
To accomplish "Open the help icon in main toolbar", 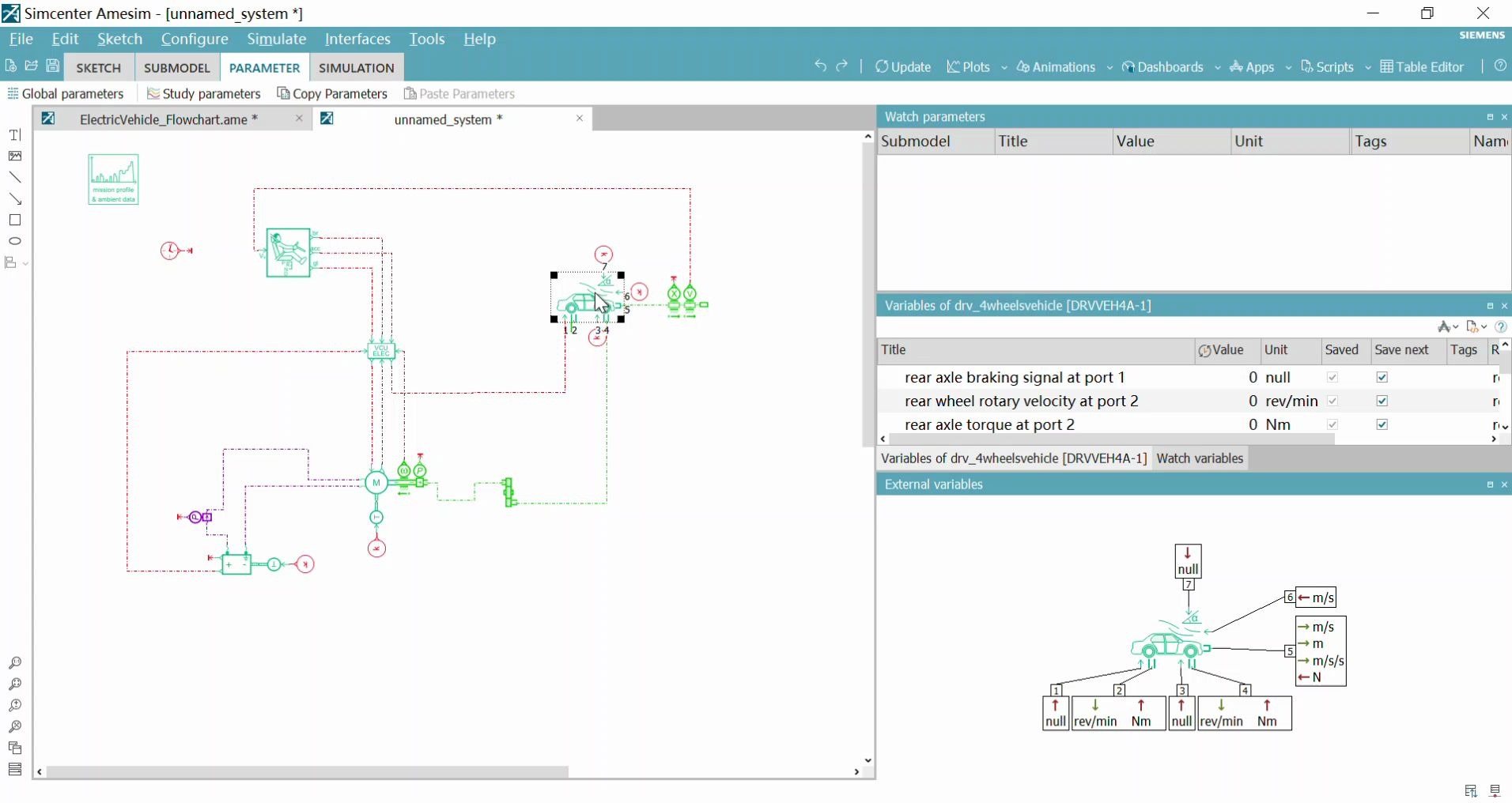I will [1500, 66].
